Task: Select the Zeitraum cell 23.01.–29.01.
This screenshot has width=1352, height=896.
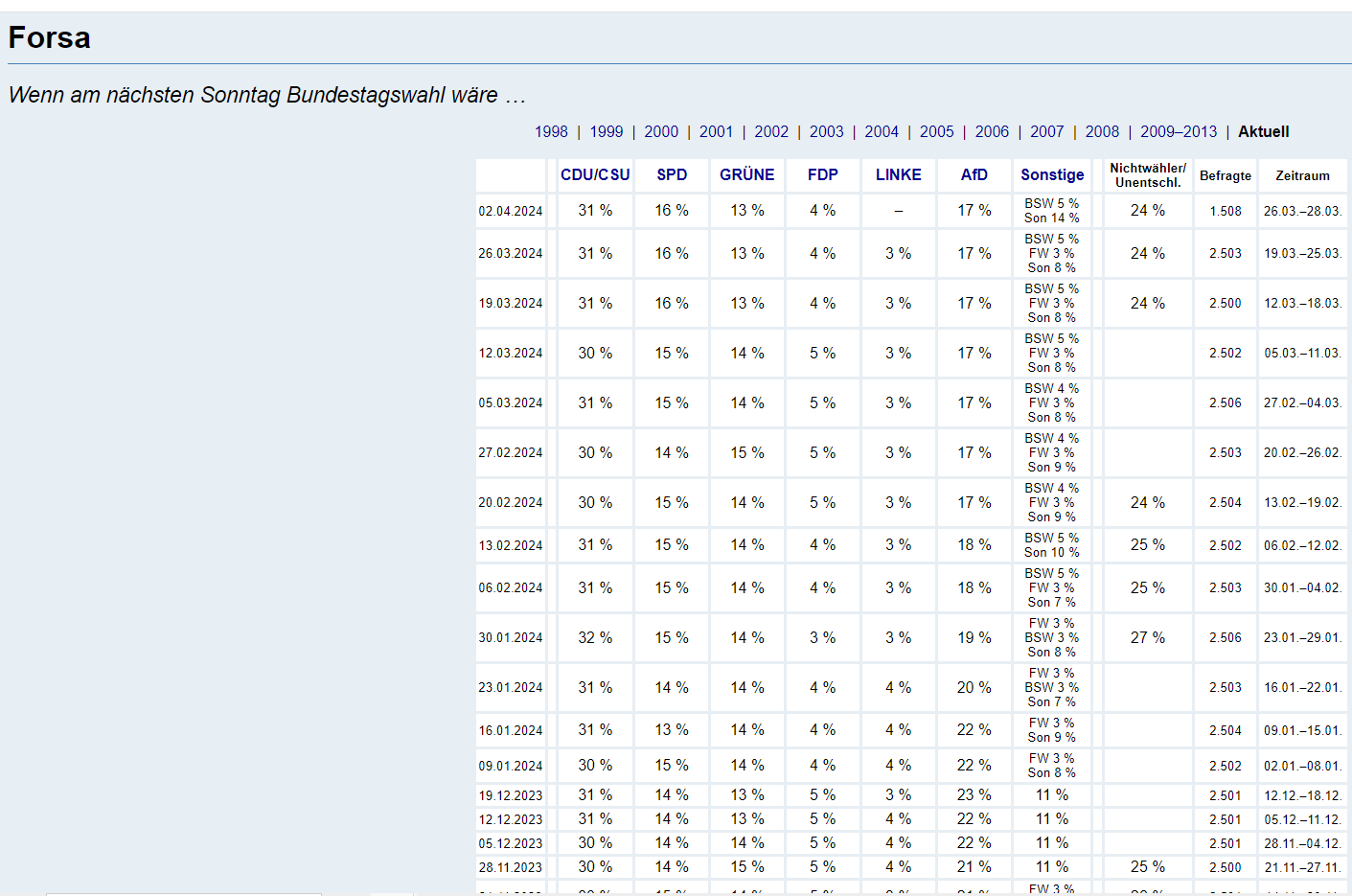Action: pos(1302,637)
